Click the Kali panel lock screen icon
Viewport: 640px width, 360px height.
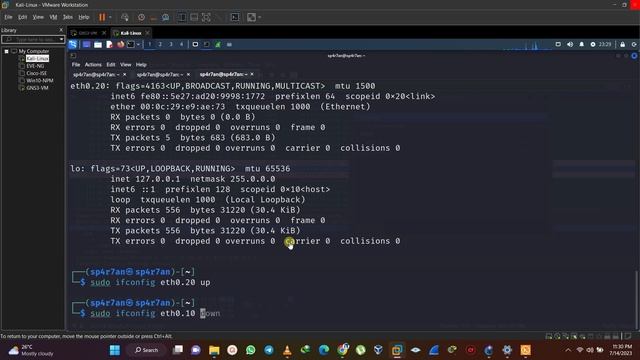pyautogui.click(x=622, y=44)
